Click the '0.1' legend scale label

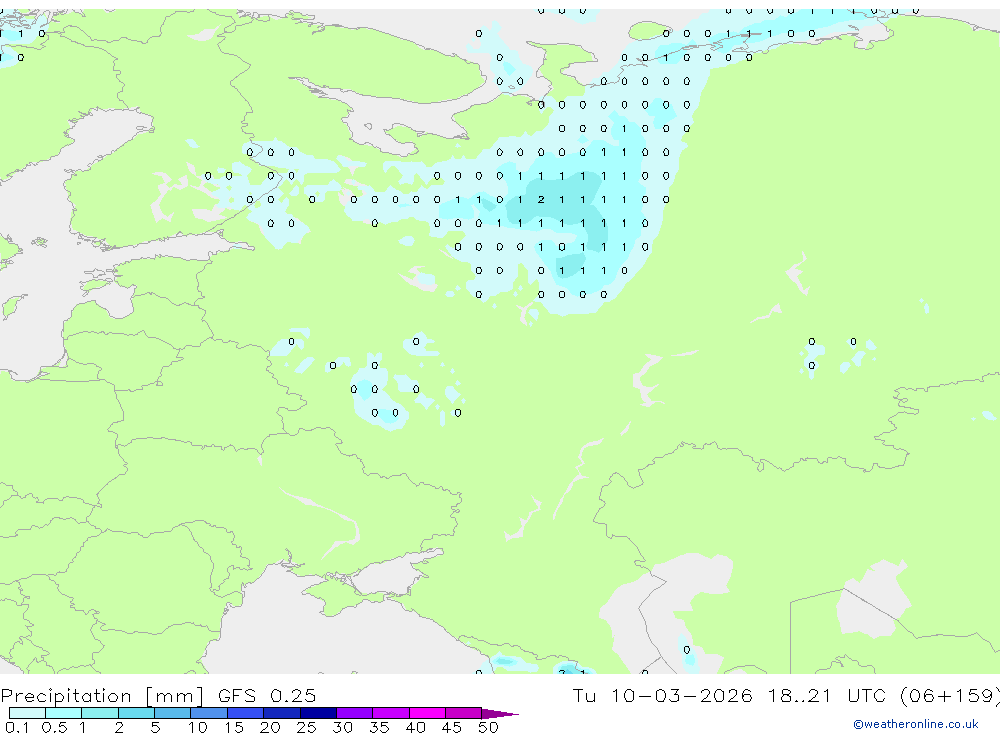[17, 727]
